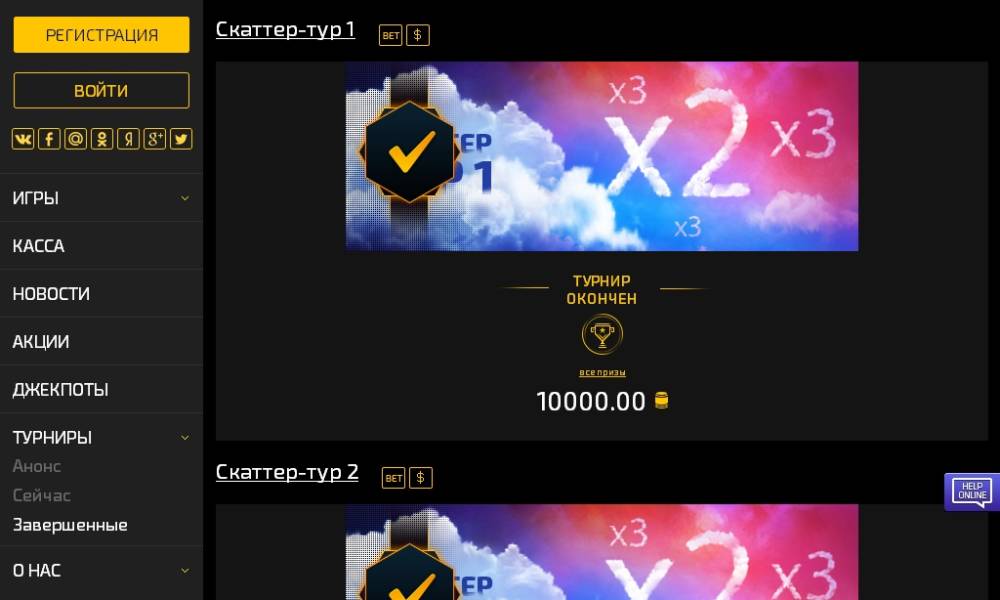
Task: Select the Odnoklassniki login icon
Action: click(102, 138)
